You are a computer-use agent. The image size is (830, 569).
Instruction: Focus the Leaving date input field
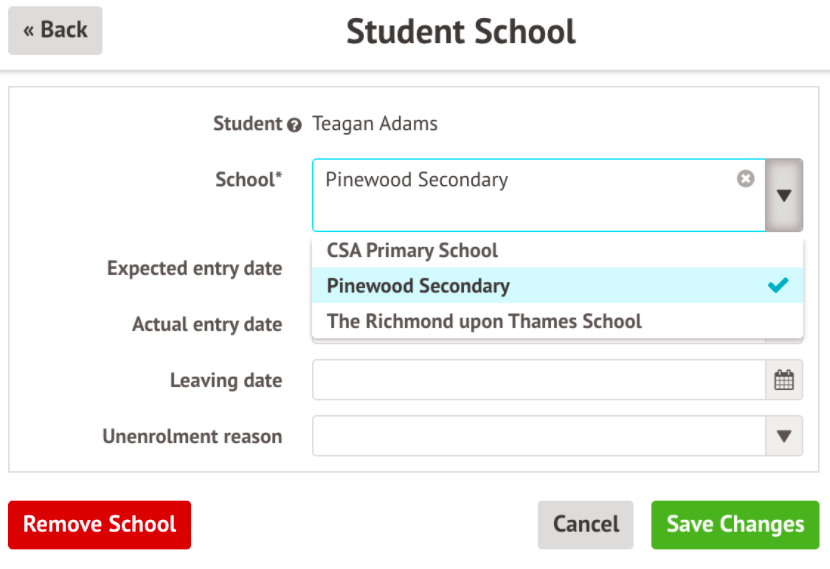point(539,380)
